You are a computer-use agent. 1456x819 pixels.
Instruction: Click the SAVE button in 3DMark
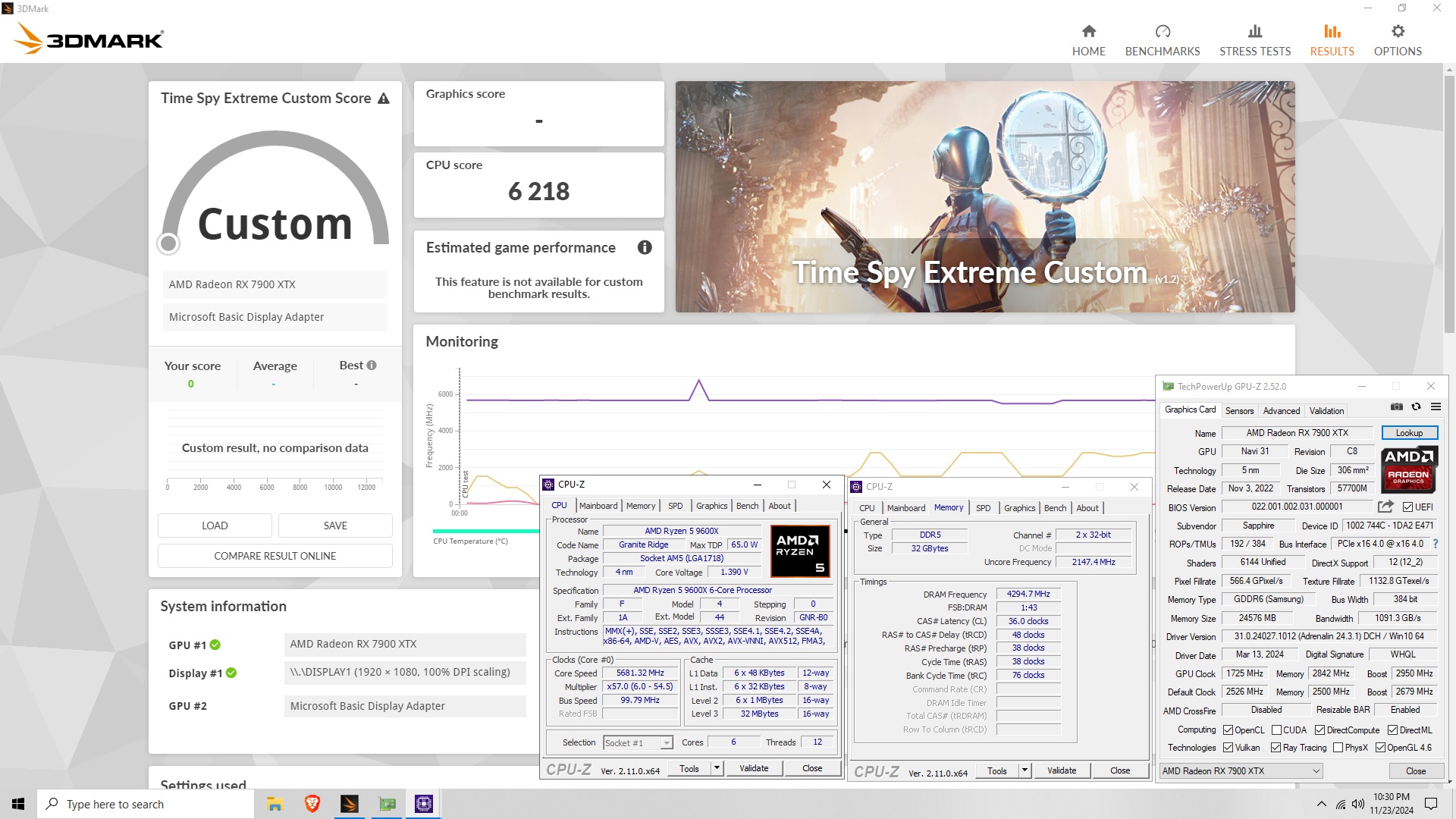tap(335, 526)
